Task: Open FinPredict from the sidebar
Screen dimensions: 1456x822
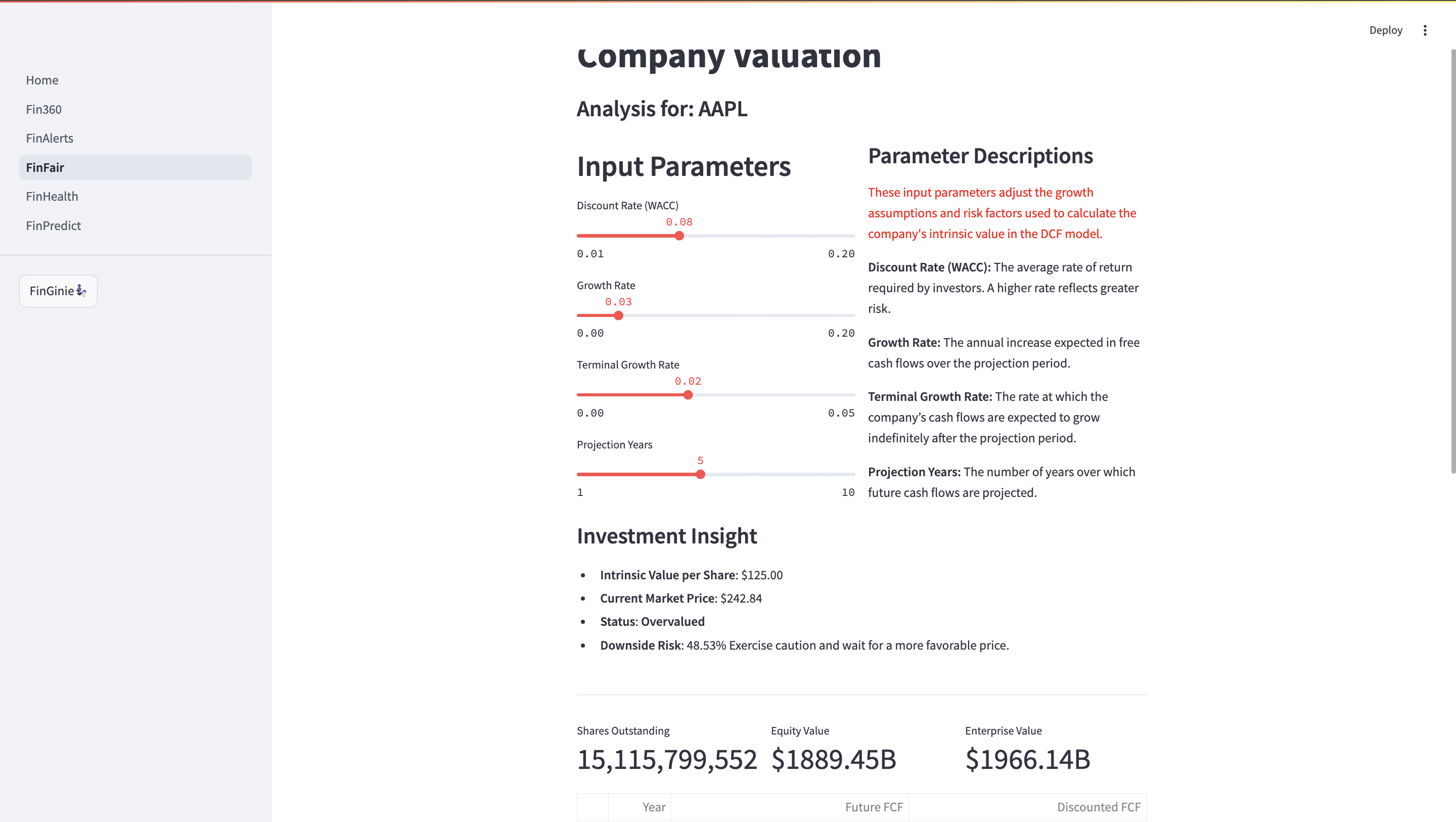Action: 54,226
